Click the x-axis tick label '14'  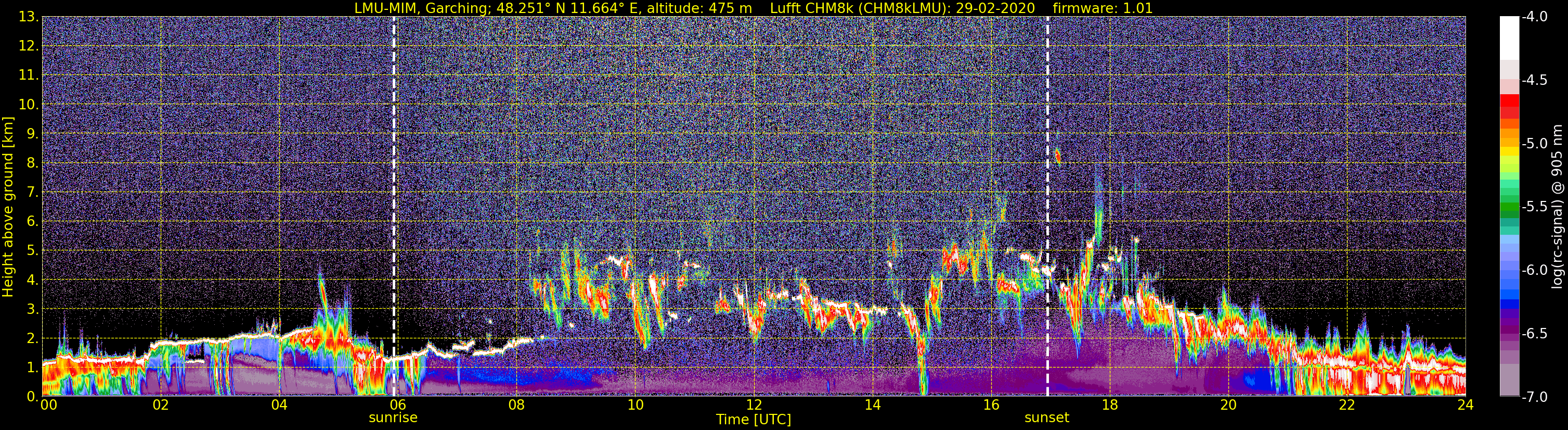pos(872,405)
